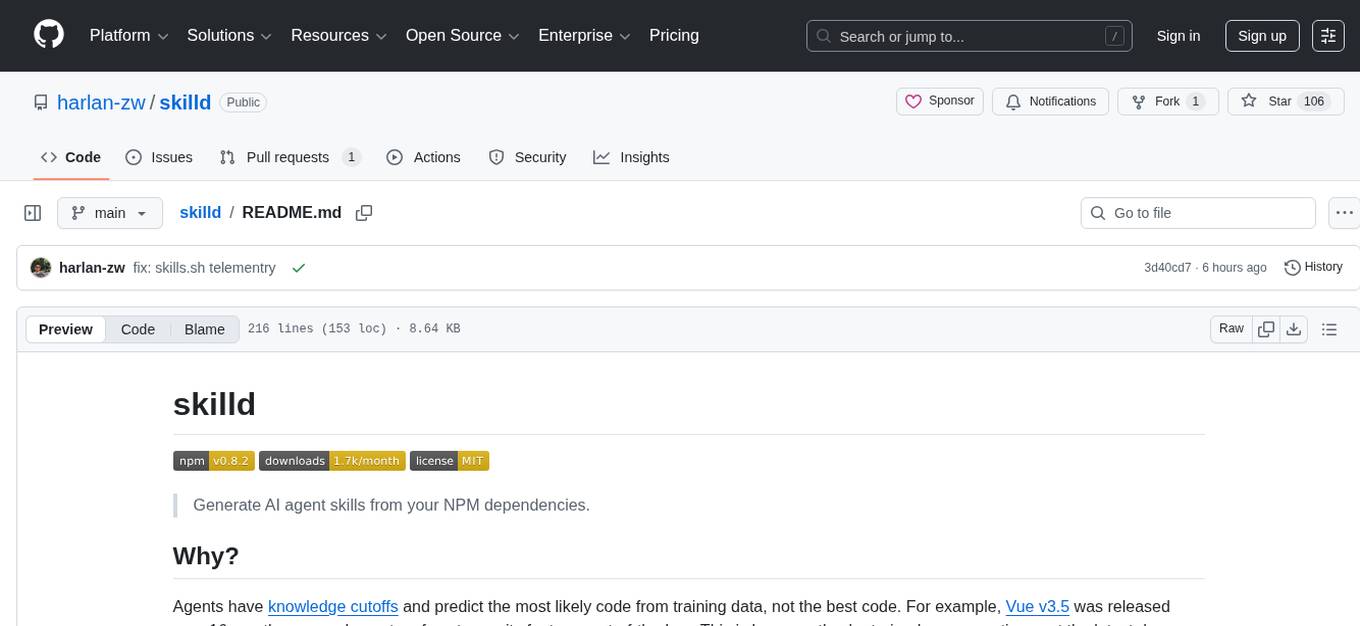
Task: Focus the Go to file field
Action: click(x=1198, y=213)
